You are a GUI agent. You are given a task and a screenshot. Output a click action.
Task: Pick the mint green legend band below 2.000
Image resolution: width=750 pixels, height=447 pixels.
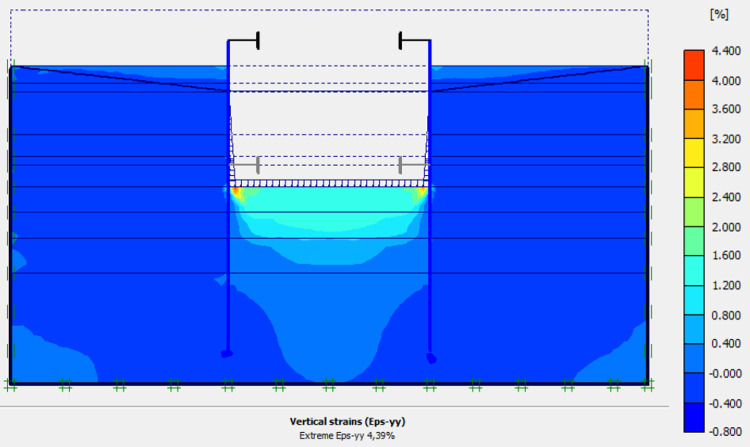694,241
